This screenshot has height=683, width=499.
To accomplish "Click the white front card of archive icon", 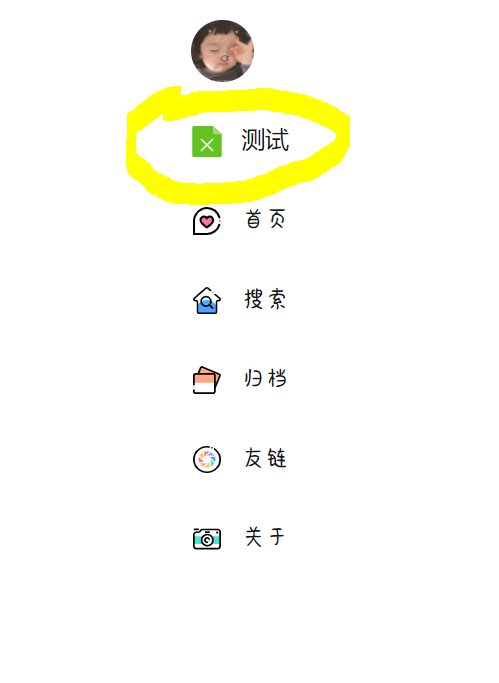I will pyautogui.click(x=204, y=384).
